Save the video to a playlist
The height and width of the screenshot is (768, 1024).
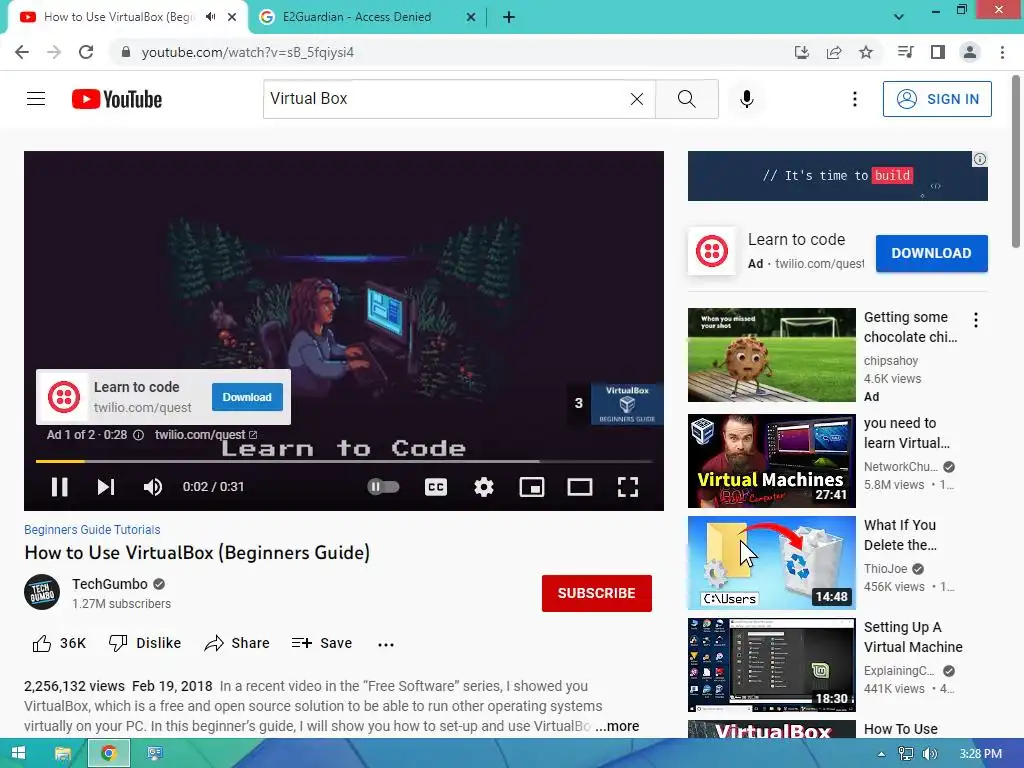click(x=322, y=643)
